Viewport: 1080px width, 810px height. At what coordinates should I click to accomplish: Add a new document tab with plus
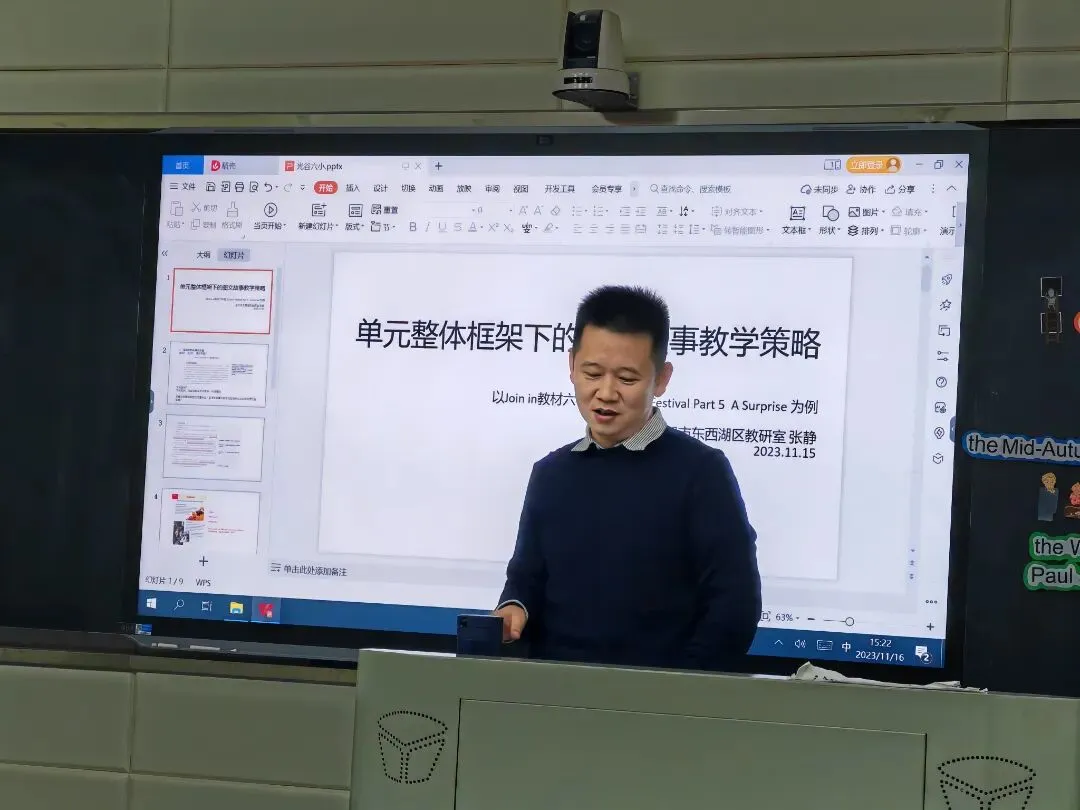438,166
